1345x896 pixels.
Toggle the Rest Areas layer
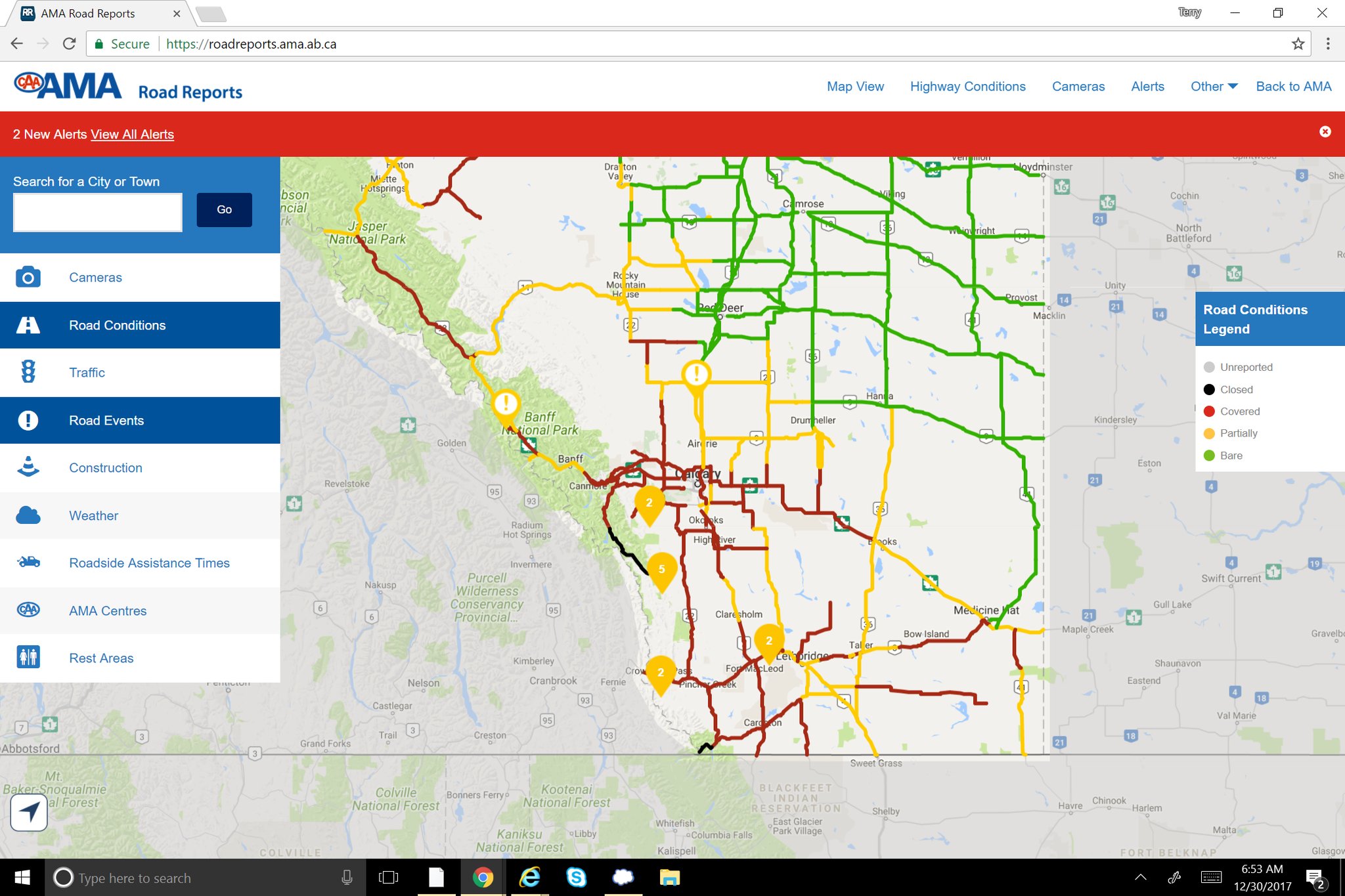[140, 658]
